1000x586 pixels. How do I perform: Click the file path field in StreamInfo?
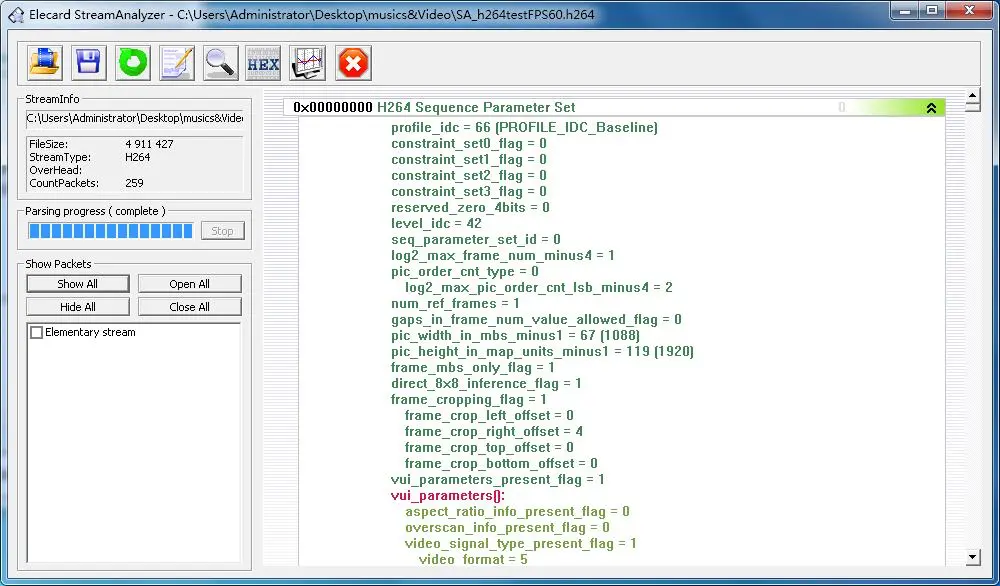135,119
